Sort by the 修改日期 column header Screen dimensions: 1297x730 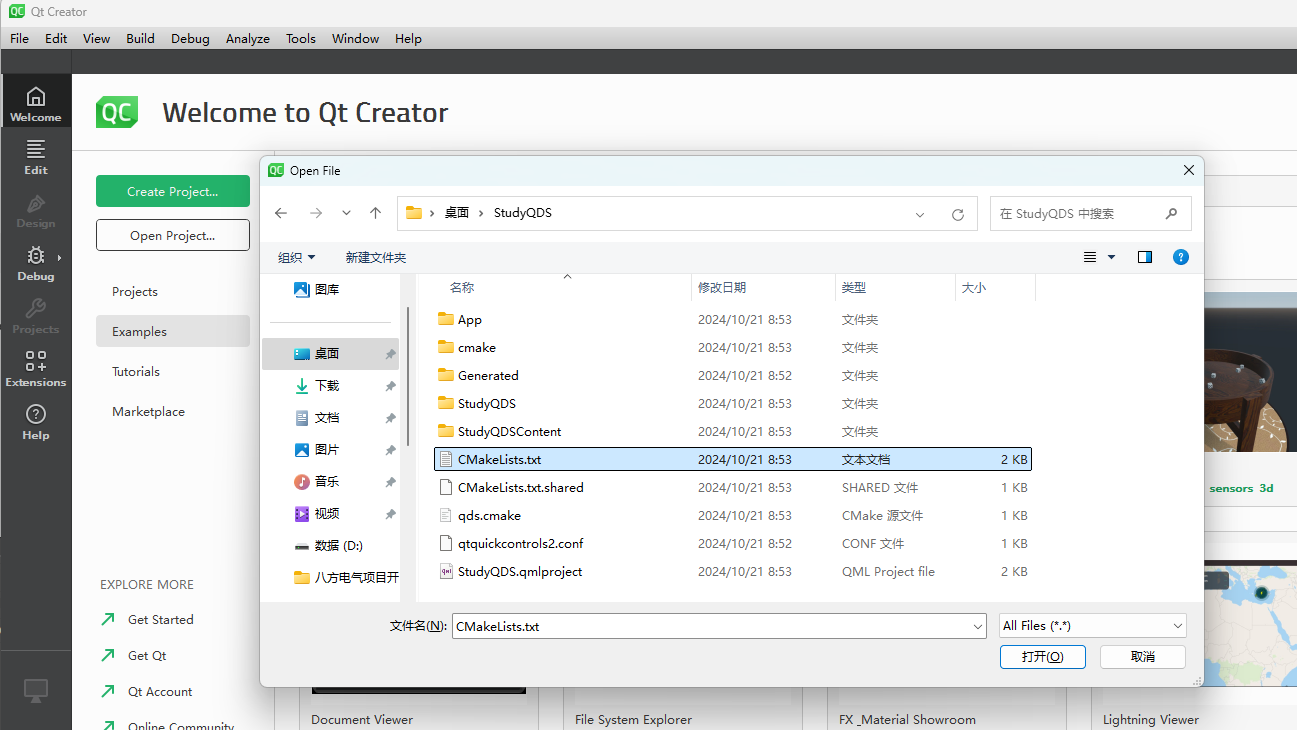[x=763, y=287]
